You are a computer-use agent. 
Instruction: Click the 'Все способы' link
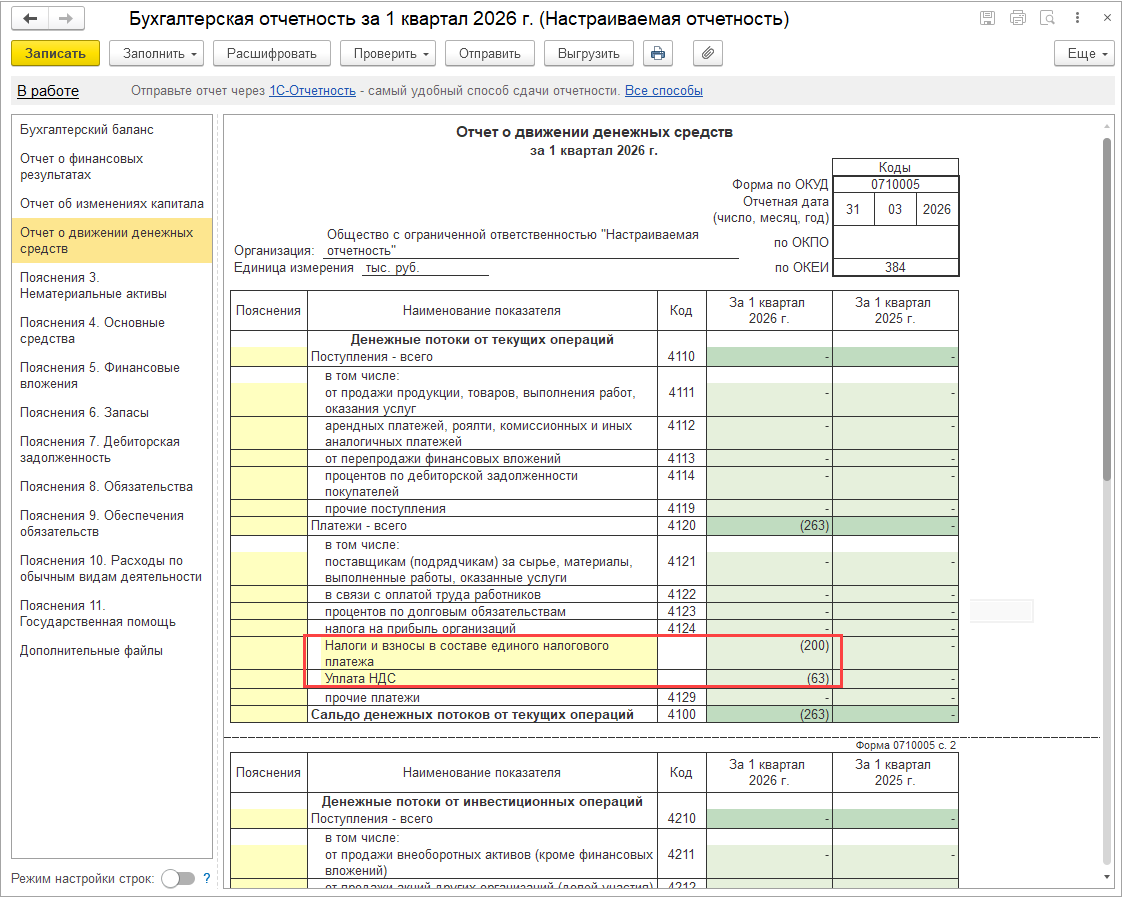click(x=663, y=91)
